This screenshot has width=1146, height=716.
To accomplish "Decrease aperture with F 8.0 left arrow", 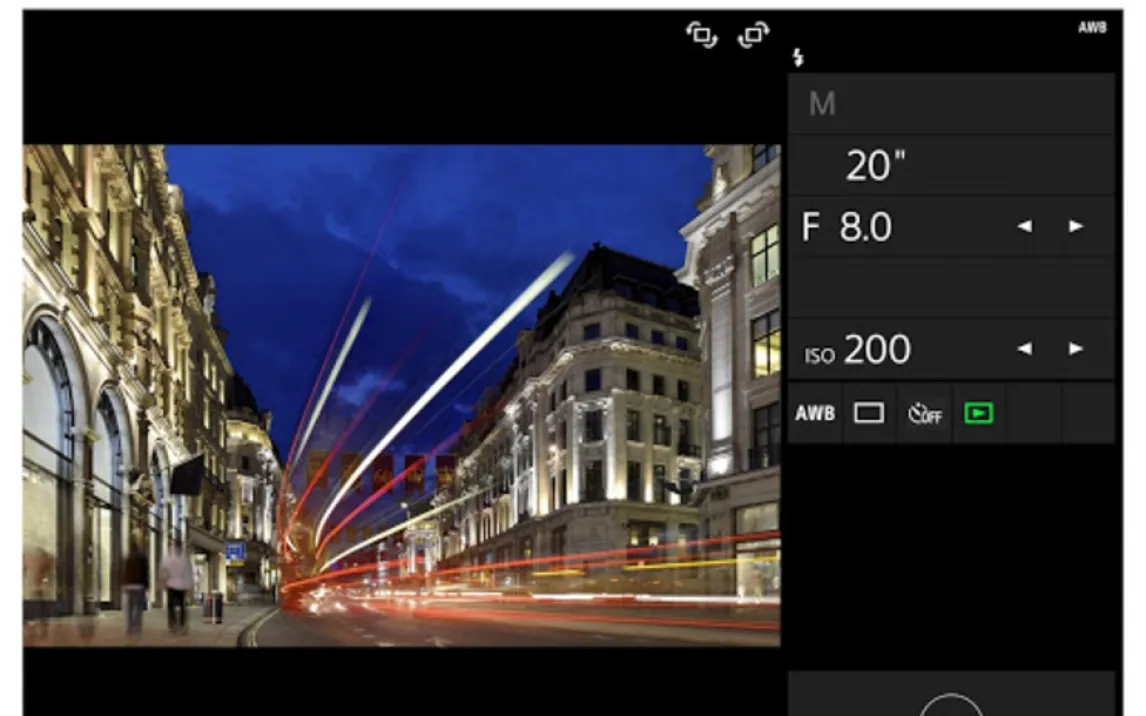I will tap(1023, 227).
